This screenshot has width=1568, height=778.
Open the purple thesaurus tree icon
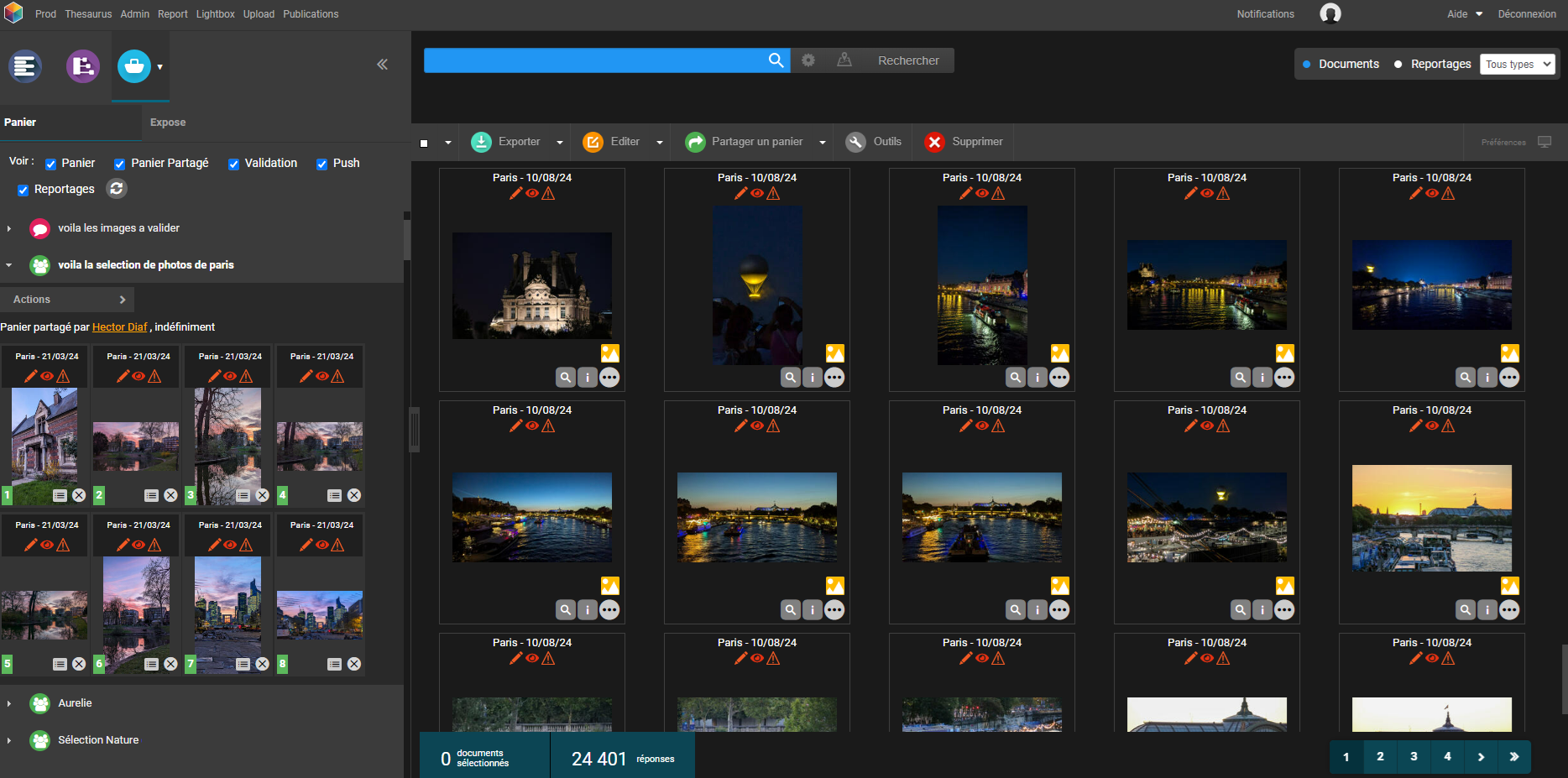83,66
